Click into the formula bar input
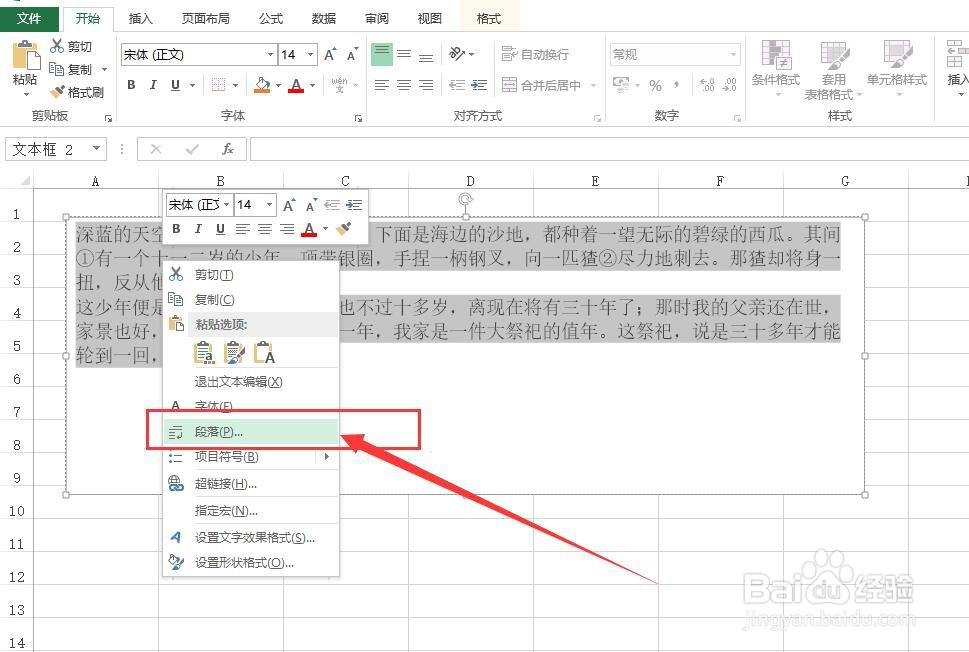Screen dimensions: 969x652 pos(609,149)
